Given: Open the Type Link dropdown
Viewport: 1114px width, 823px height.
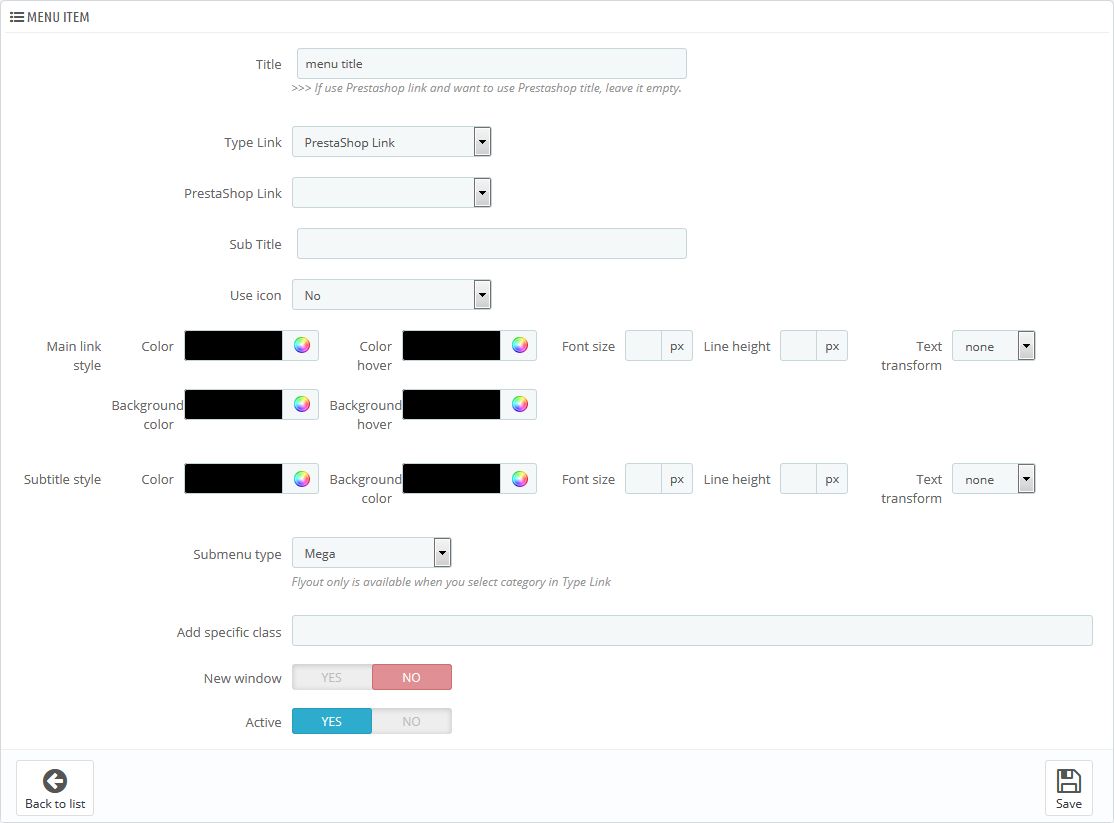Looking at the screenshot, I should [391, 142].
